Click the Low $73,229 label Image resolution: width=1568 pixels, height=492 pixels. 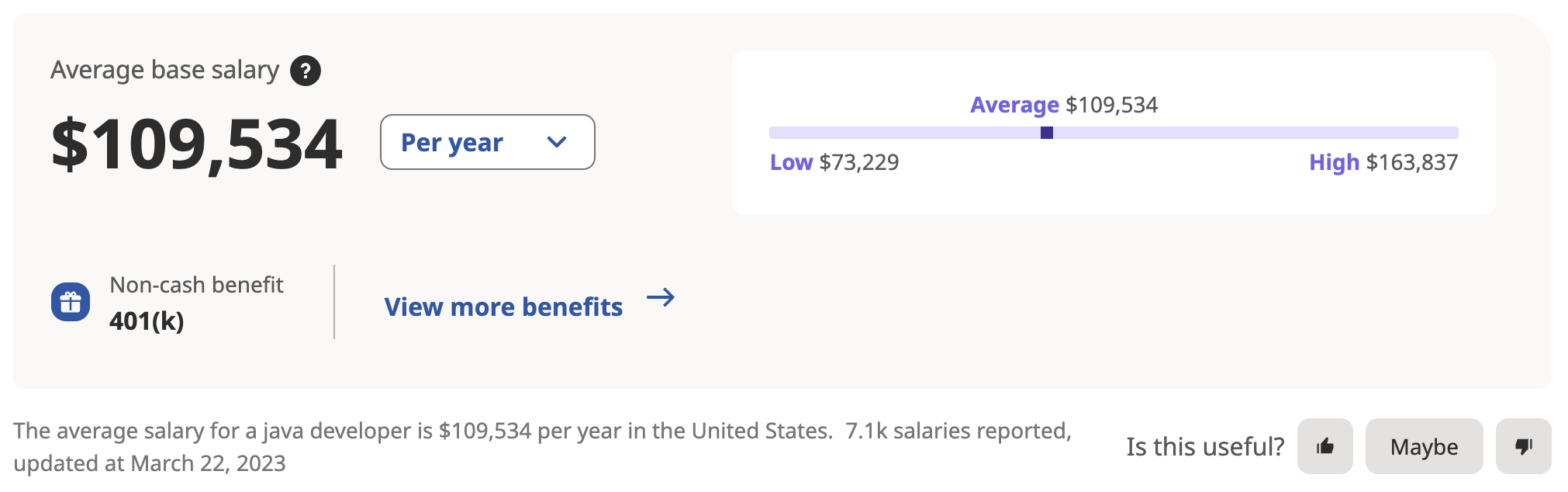[834, 162]
